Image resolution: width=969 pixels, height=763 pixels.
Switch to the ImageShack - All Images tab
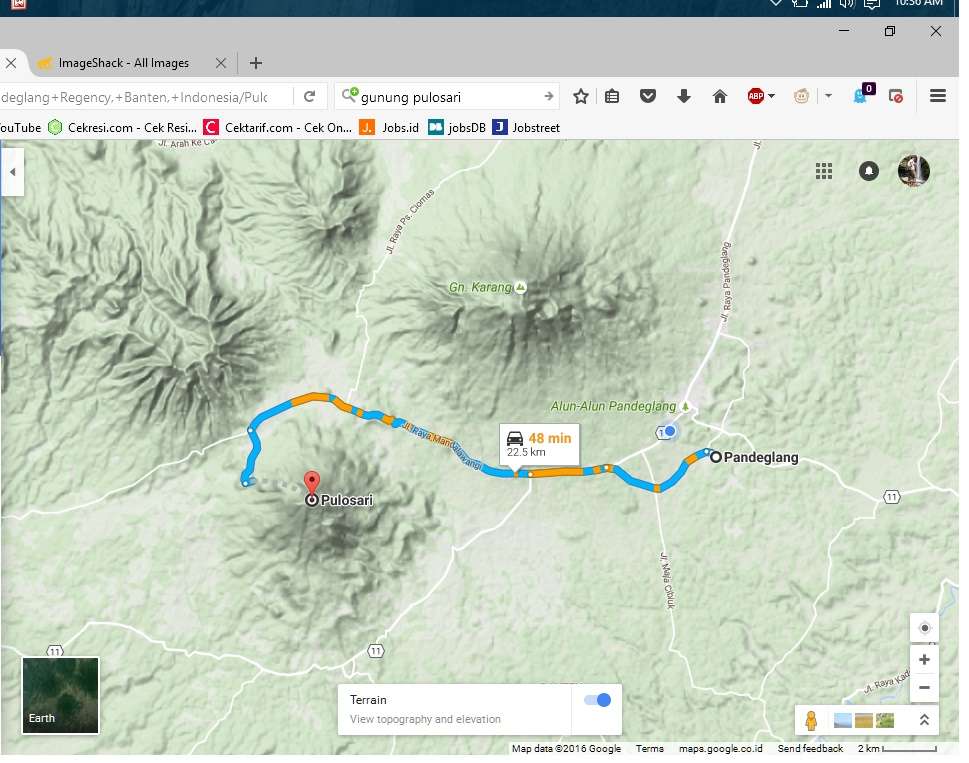tap(124, 63)
